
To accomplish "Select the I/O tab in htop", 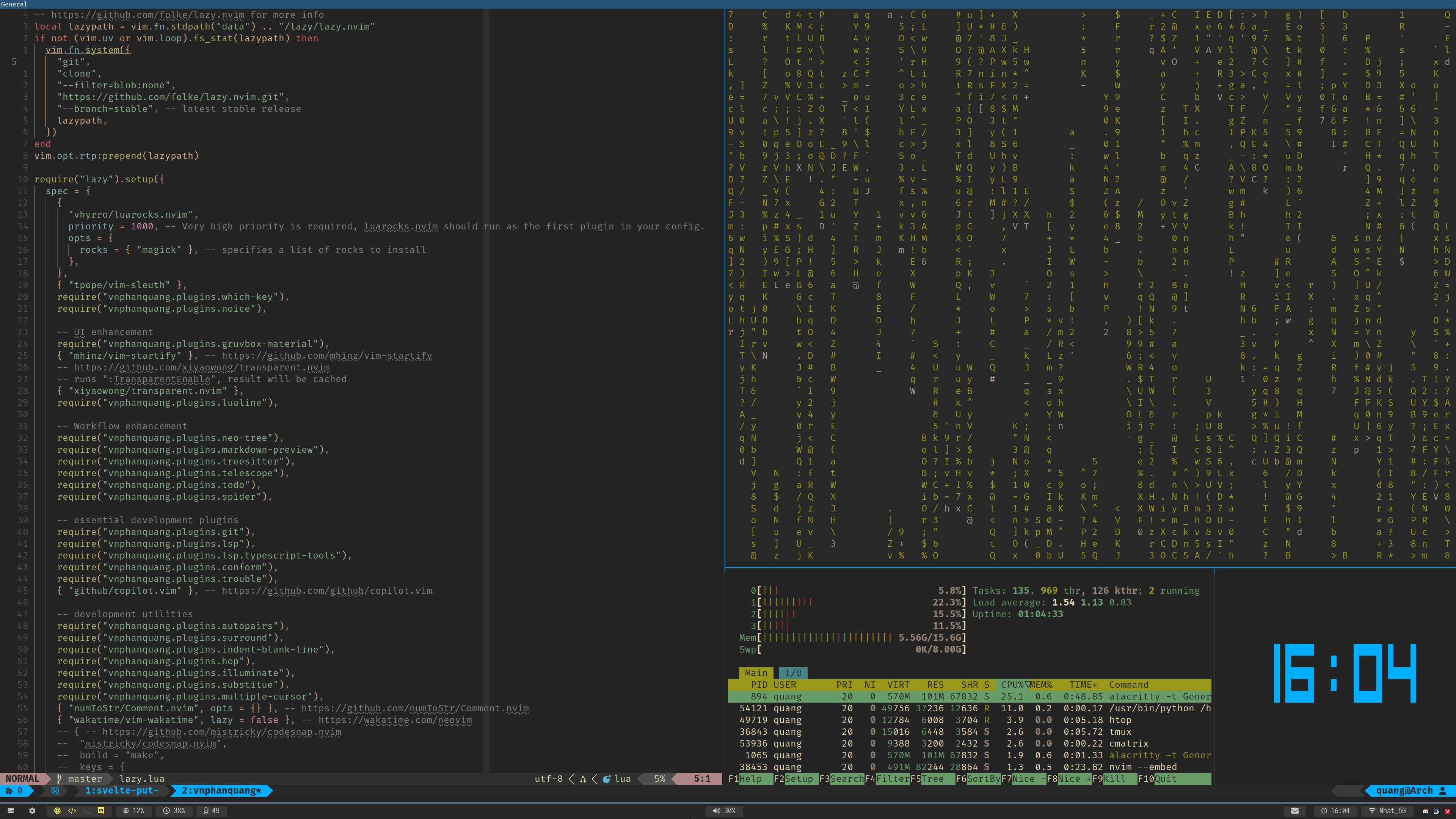I will (793, 673).
